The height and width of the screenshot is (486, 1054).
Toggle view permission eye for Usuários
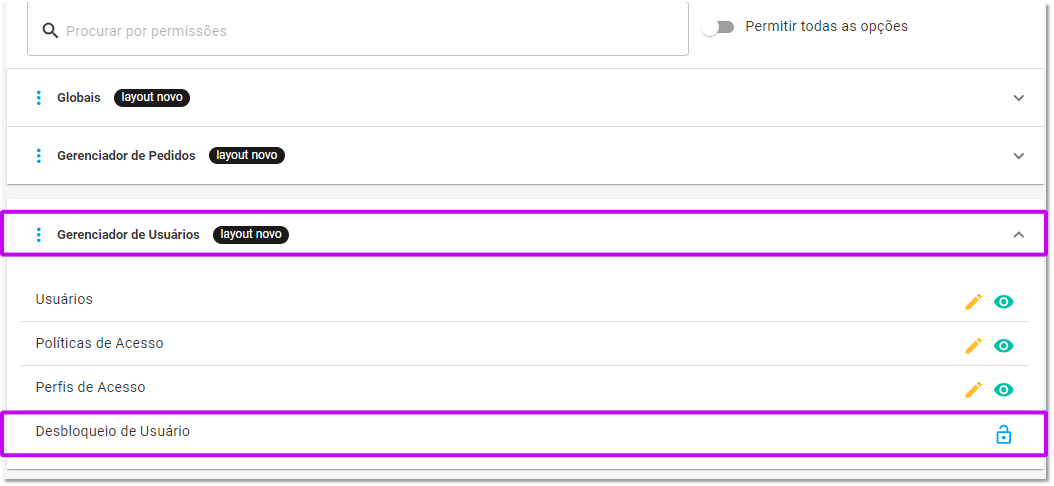(1004, 302)
